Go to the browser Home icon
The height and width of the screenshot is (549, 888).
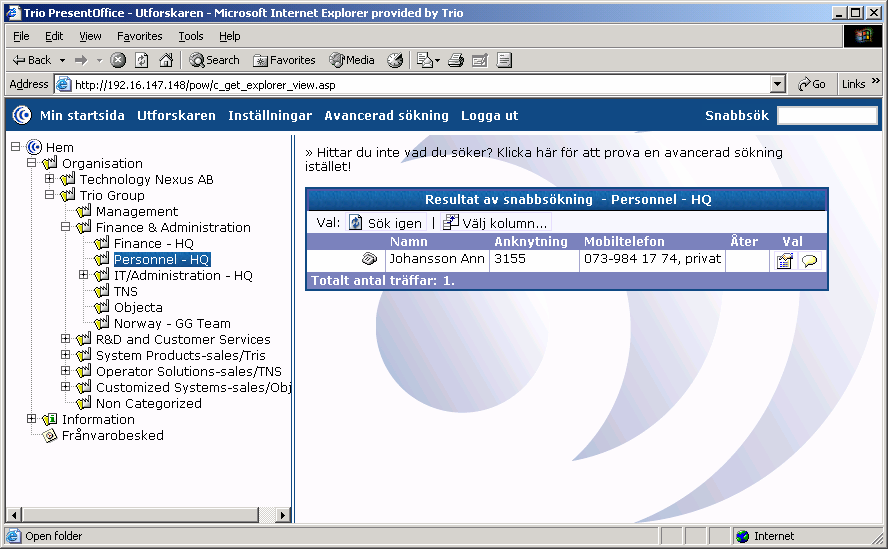(166, 60)
